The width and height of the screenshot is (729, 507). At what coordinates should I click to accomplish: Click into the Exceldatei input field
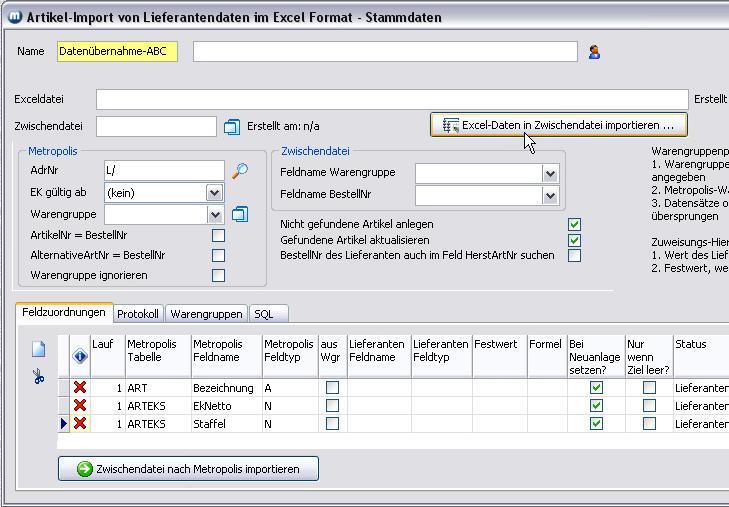point(392,99)
